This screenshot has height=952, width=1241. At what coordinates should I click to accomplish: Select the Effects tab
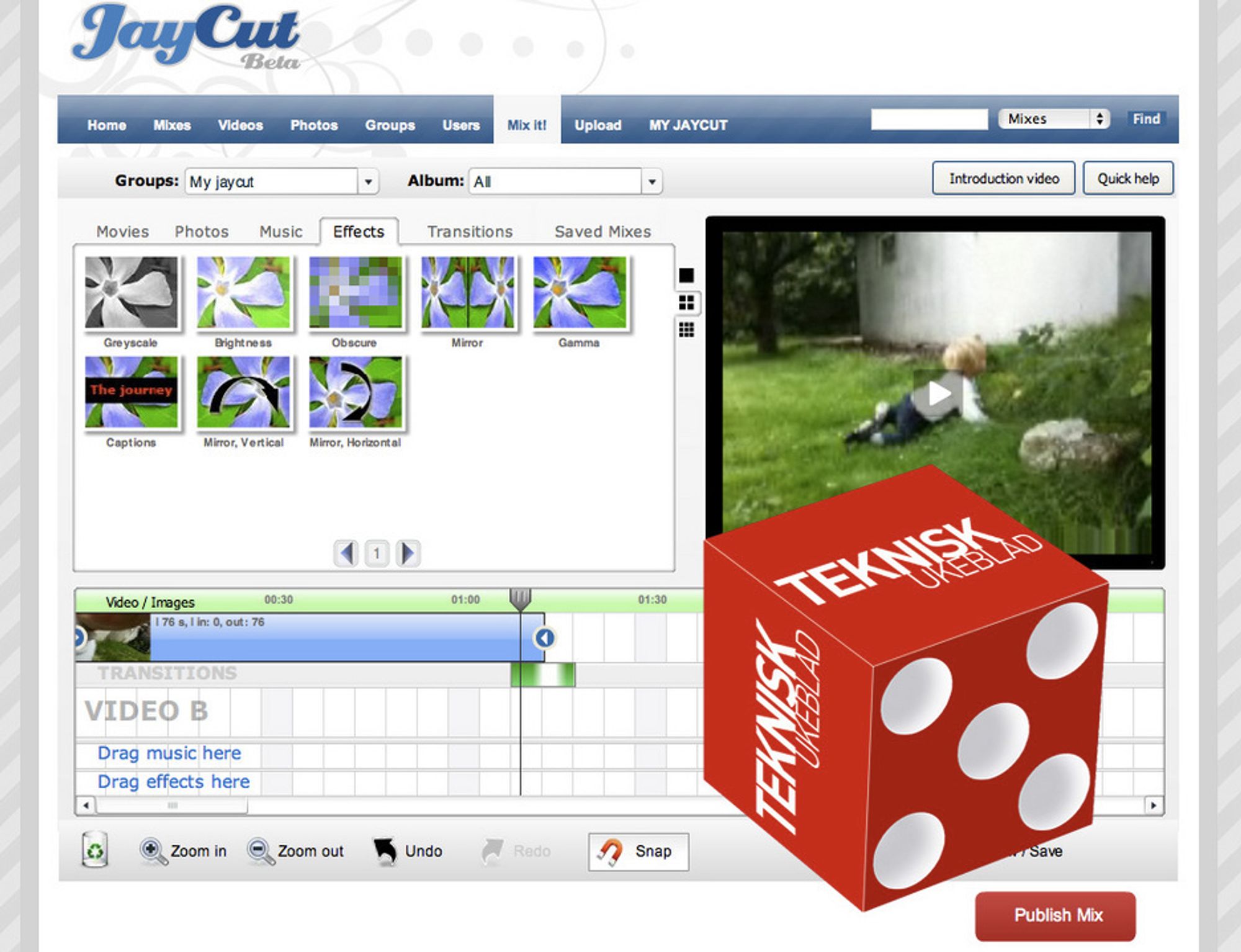click(359, 231)
